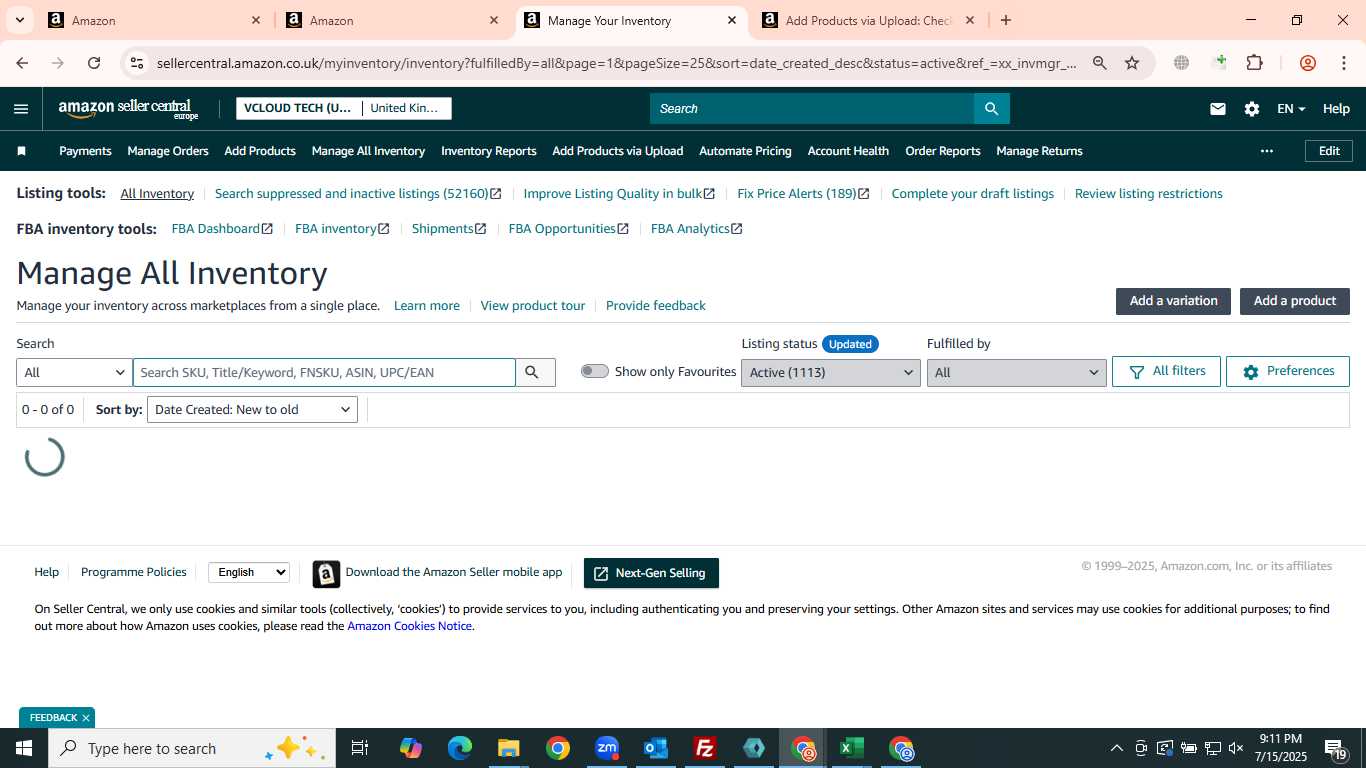Click the View product tour link
The width and height of the screenshot is (1366, 768).
[x=533, y=306]
